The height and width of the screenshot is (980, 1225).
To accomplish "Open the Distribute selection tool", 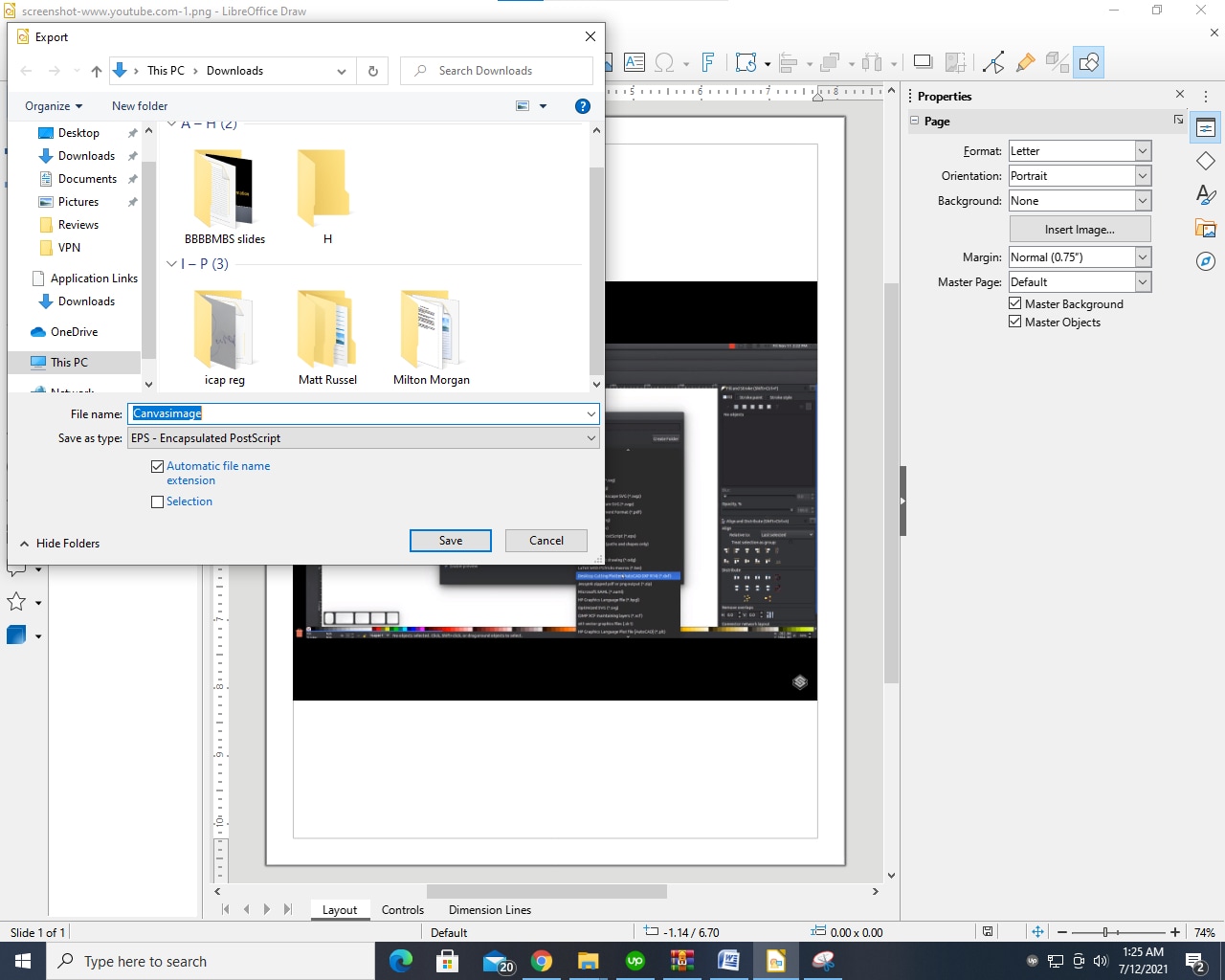I will pos(872,63).
